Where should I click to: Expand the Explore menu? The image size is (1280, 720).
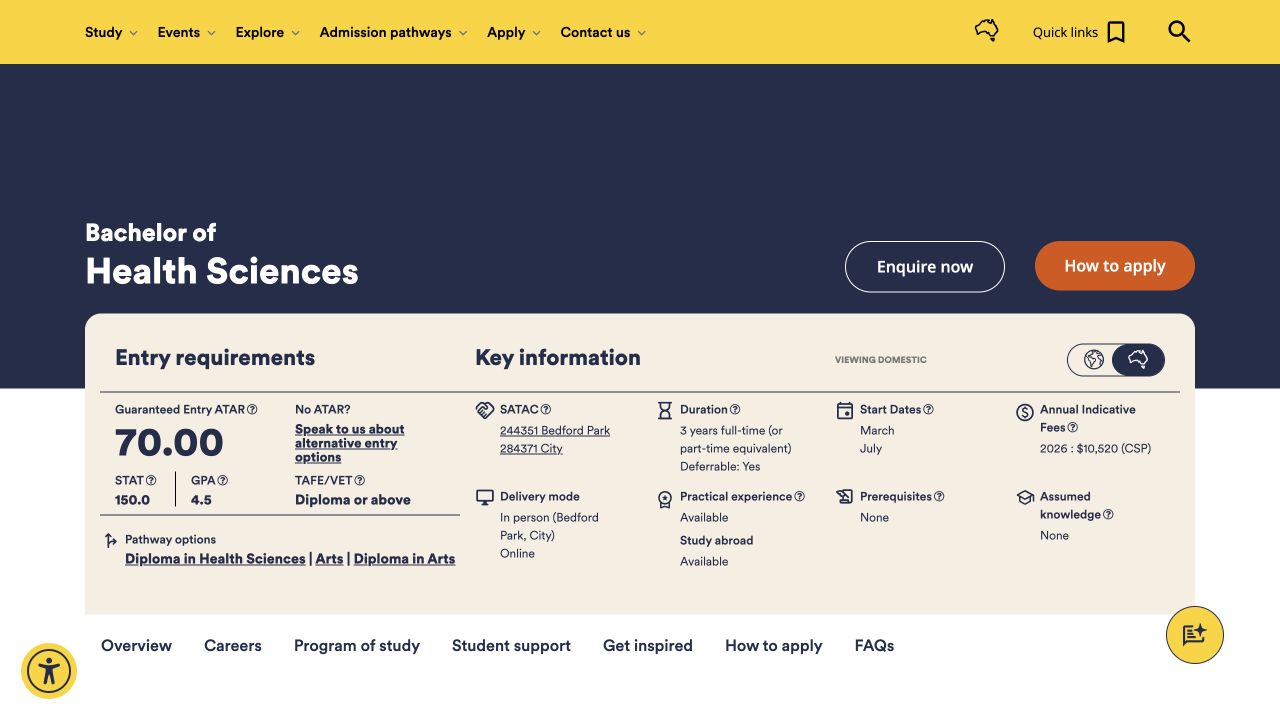268,32
